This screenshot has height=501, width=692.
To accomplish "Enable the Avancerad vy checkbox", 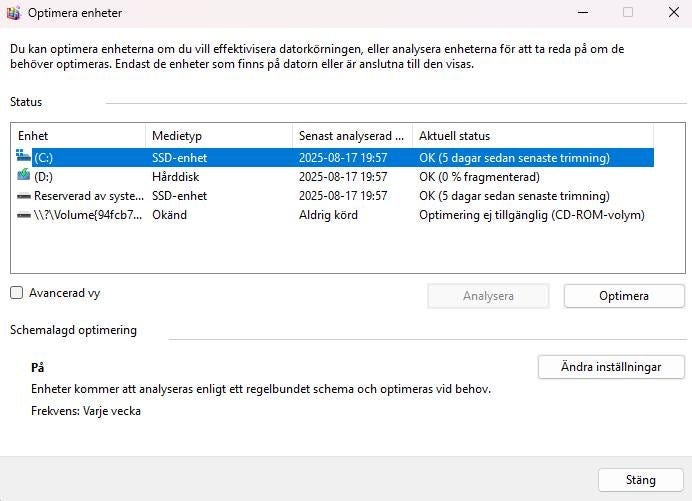I will 16,293.
